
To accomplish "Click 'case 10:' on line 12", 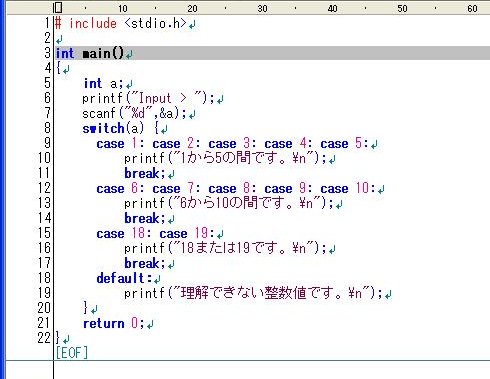I will pyautogui.click(x=348, y=188).
